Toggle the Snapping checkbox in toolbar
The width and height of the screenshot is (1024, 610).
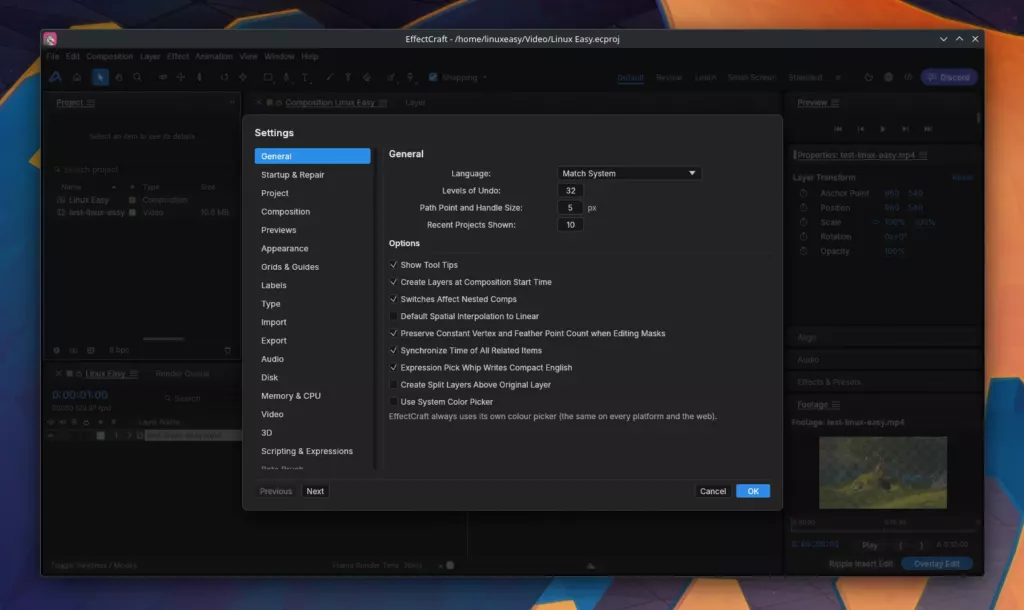click(x=432, y=77)
